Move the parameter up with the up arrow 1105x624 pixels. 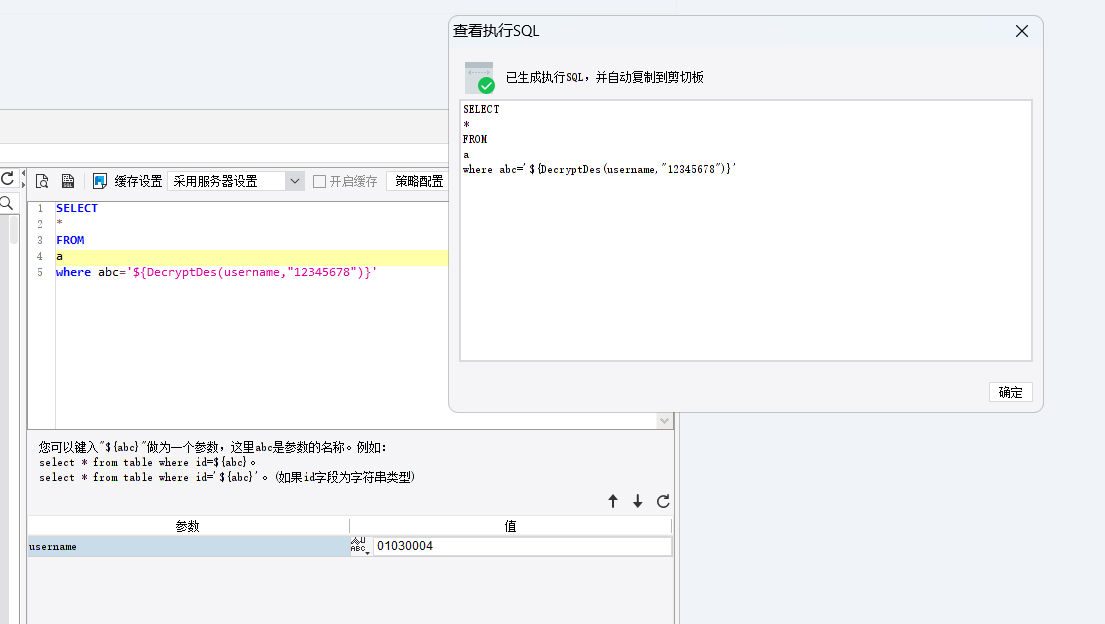(612, 501)
